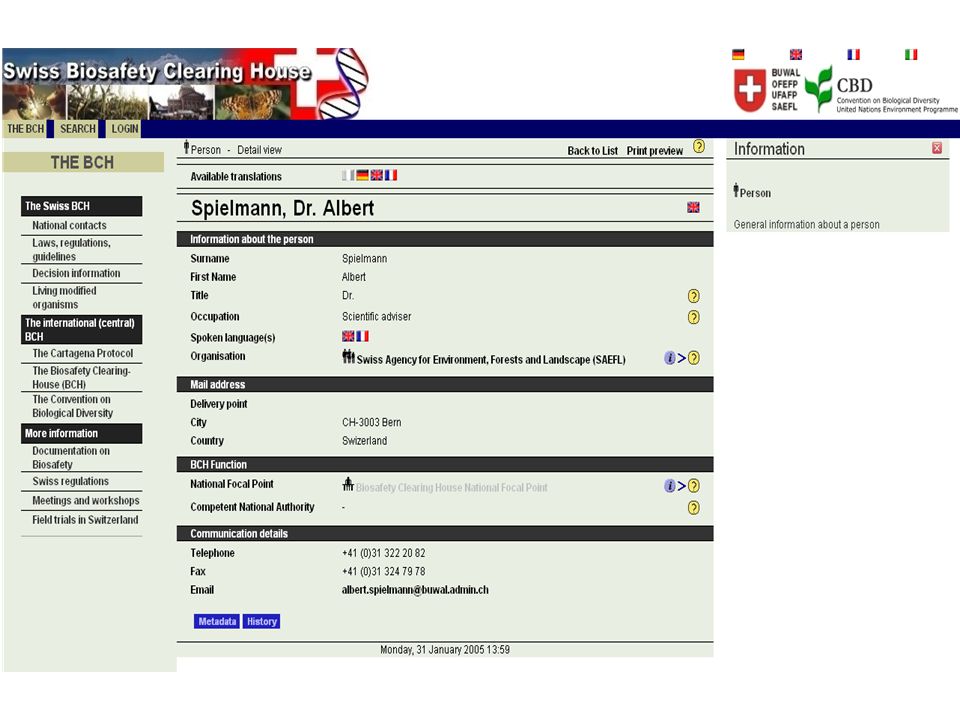The image size is (960, 720).
Task: Click the History button
Action: (x=261, y=621)
